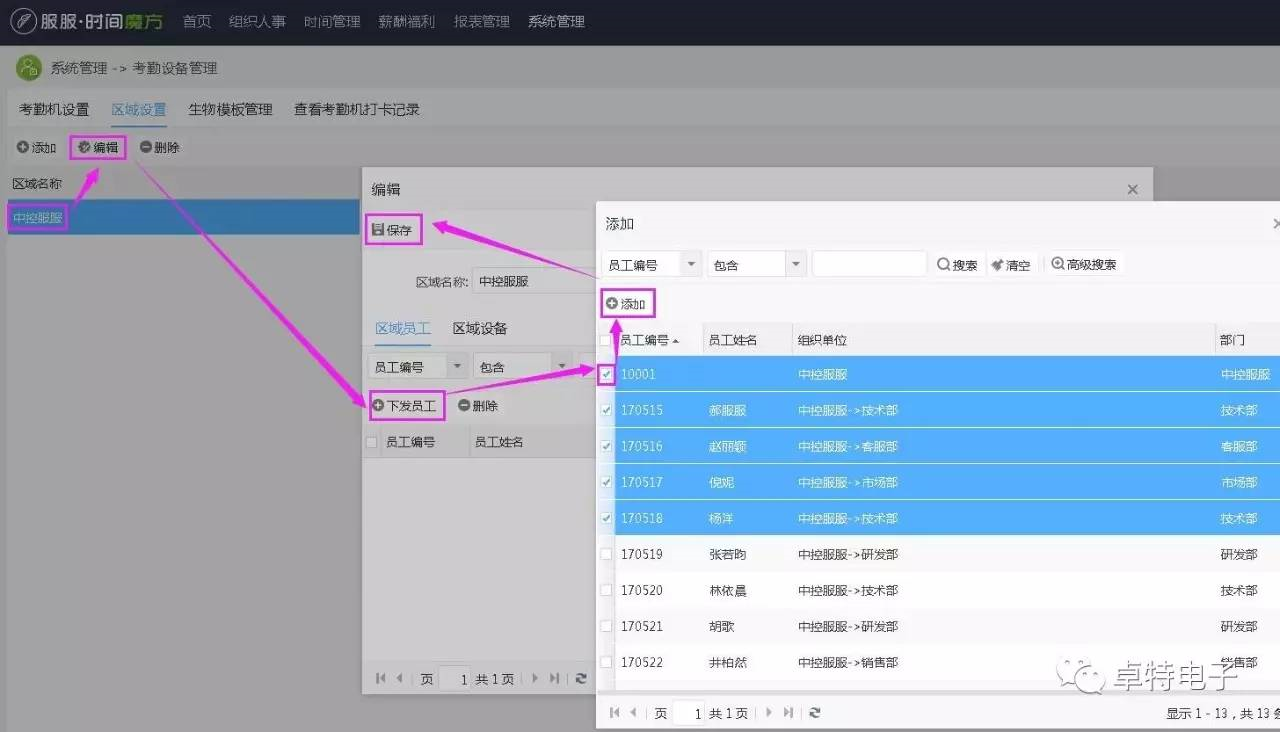The width and height of the screenshot is (1280, 732).
Task: Click the 编辑 icon in area toolbar
Action: pyautogui.click(x=85, y=148)
